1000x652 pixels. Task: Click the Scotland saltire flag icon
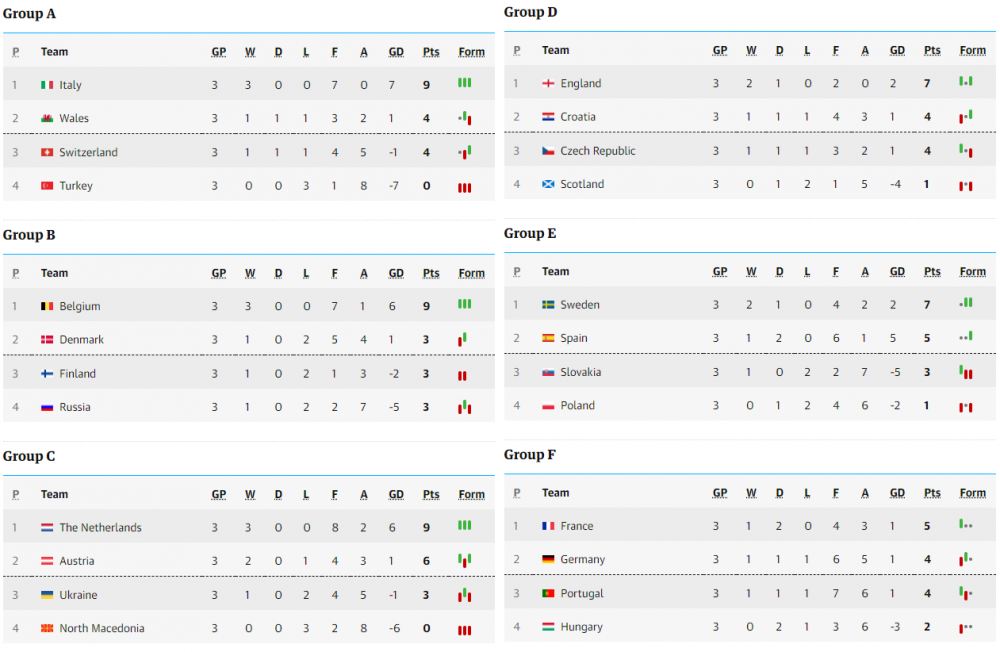click(548, 184)
